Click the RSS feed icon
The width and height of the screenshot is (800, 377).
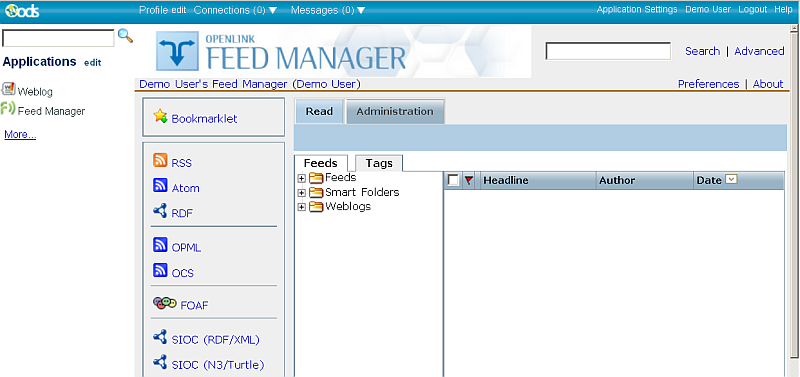(x=160, y=160)
